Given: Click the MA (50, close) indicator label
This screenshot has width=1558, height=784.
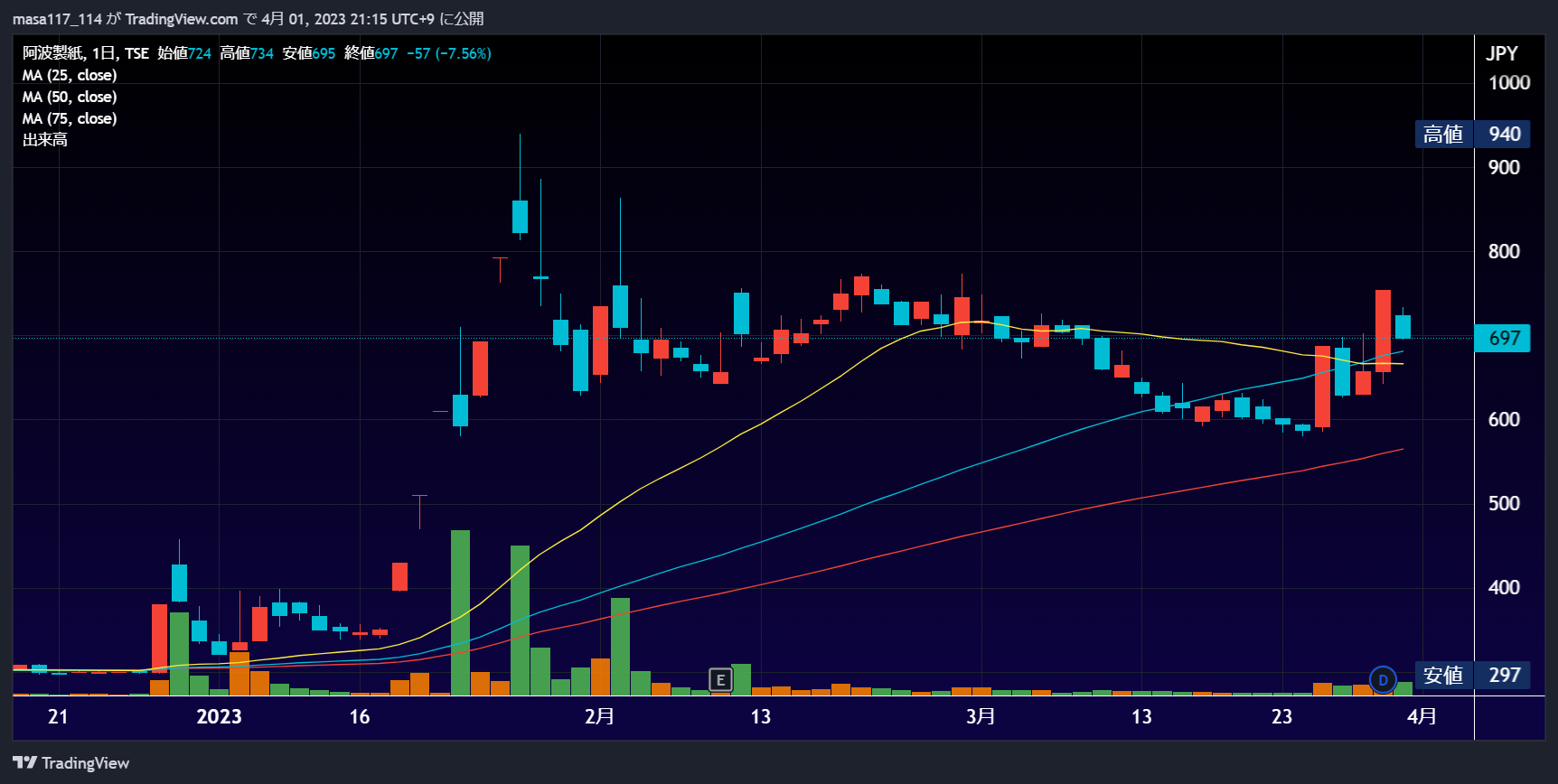Looking at the screenshot, I should tap(70, 97).
